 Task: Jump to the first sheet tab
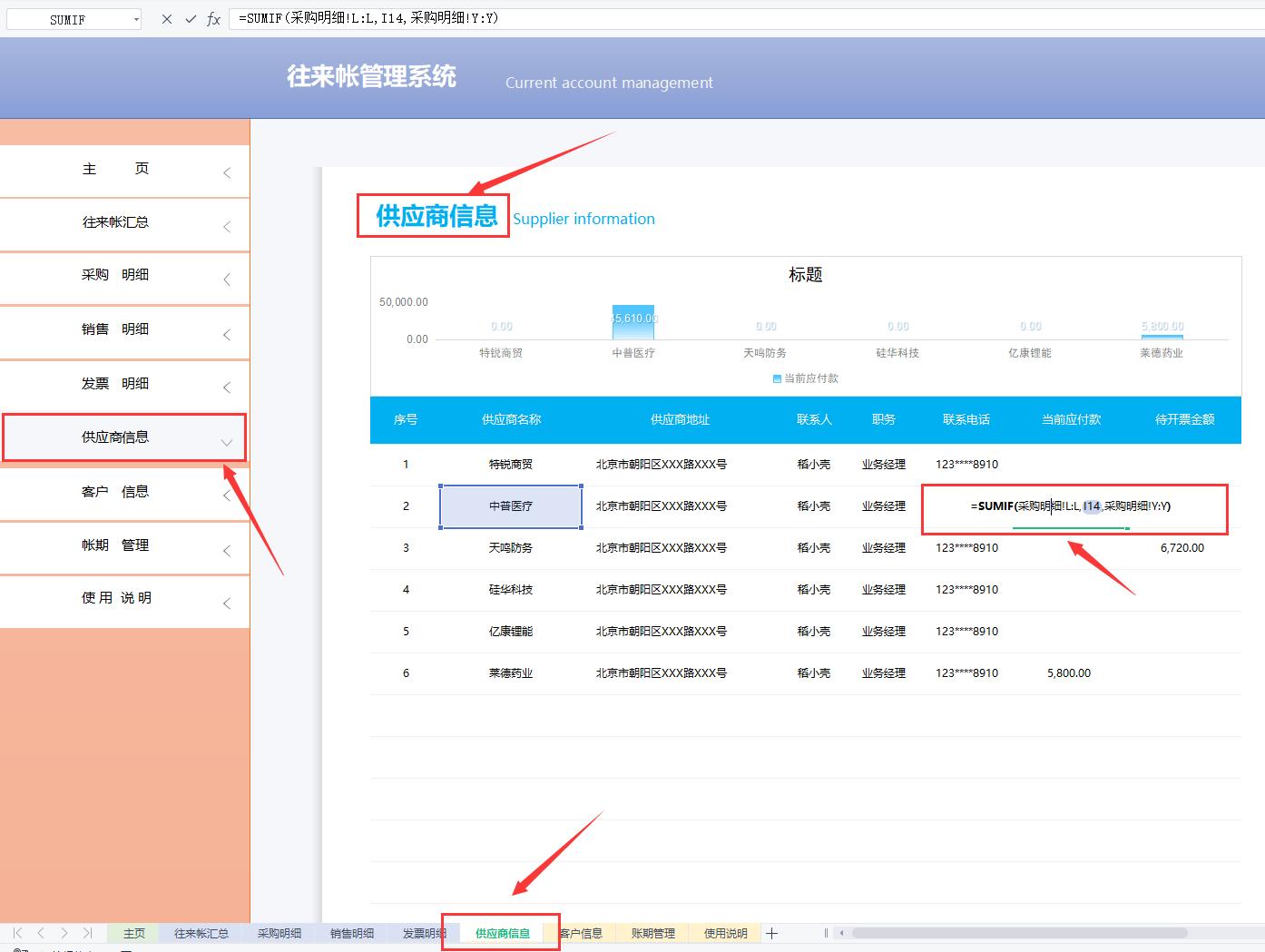pyautogui.click(x=17, y=933)
